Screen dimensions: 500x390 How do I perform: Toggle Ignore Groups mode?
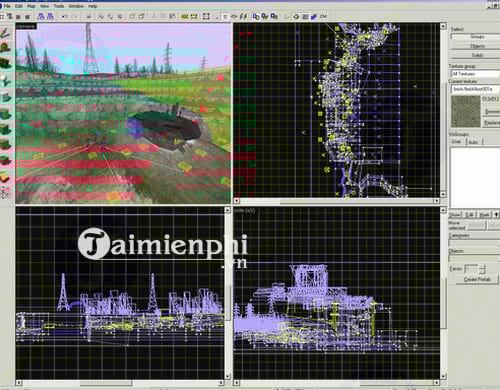click(x=119, y=16)
